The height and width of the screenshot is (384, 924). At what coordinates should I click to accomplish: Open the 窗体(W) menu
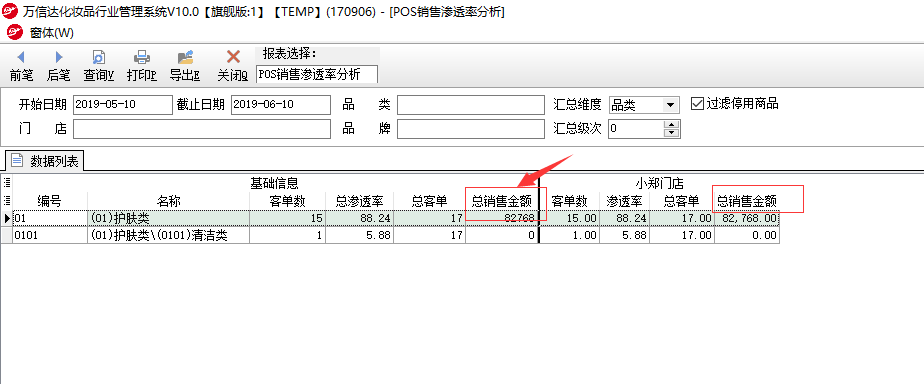click(51, 33)
